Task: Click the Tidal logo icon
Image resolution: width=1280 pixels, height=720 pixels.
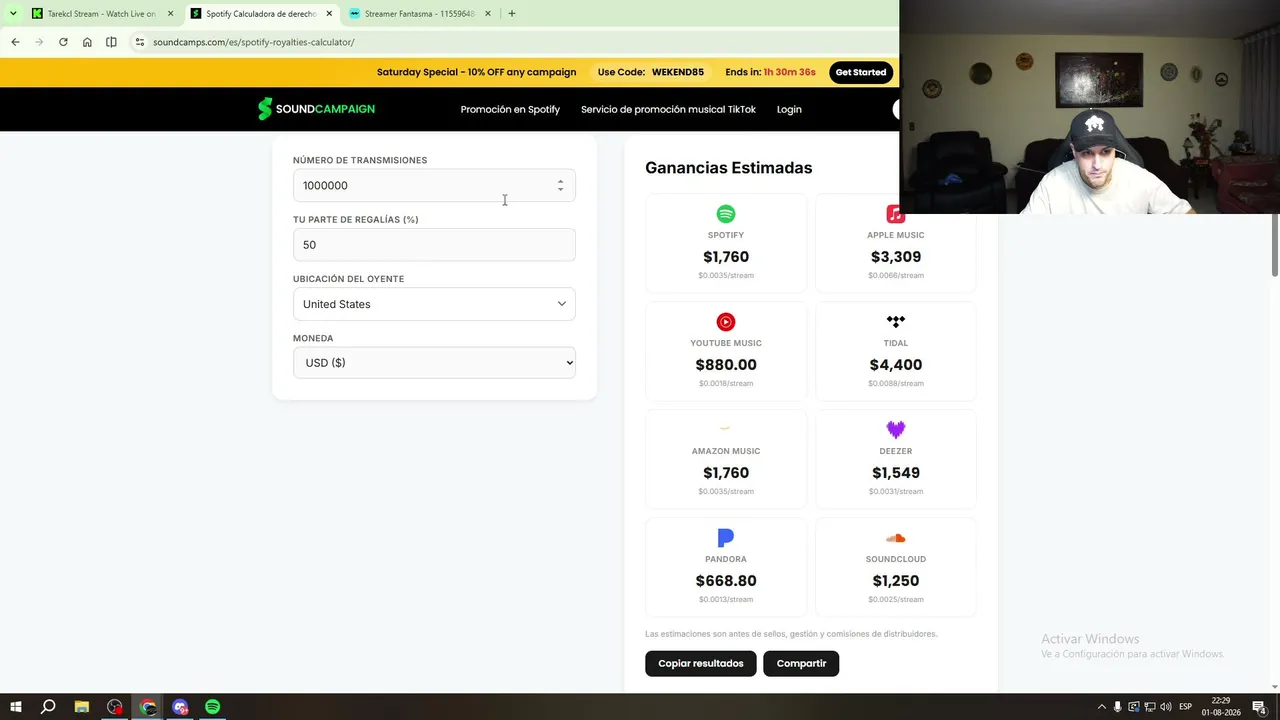Action: tap(896, 322)
